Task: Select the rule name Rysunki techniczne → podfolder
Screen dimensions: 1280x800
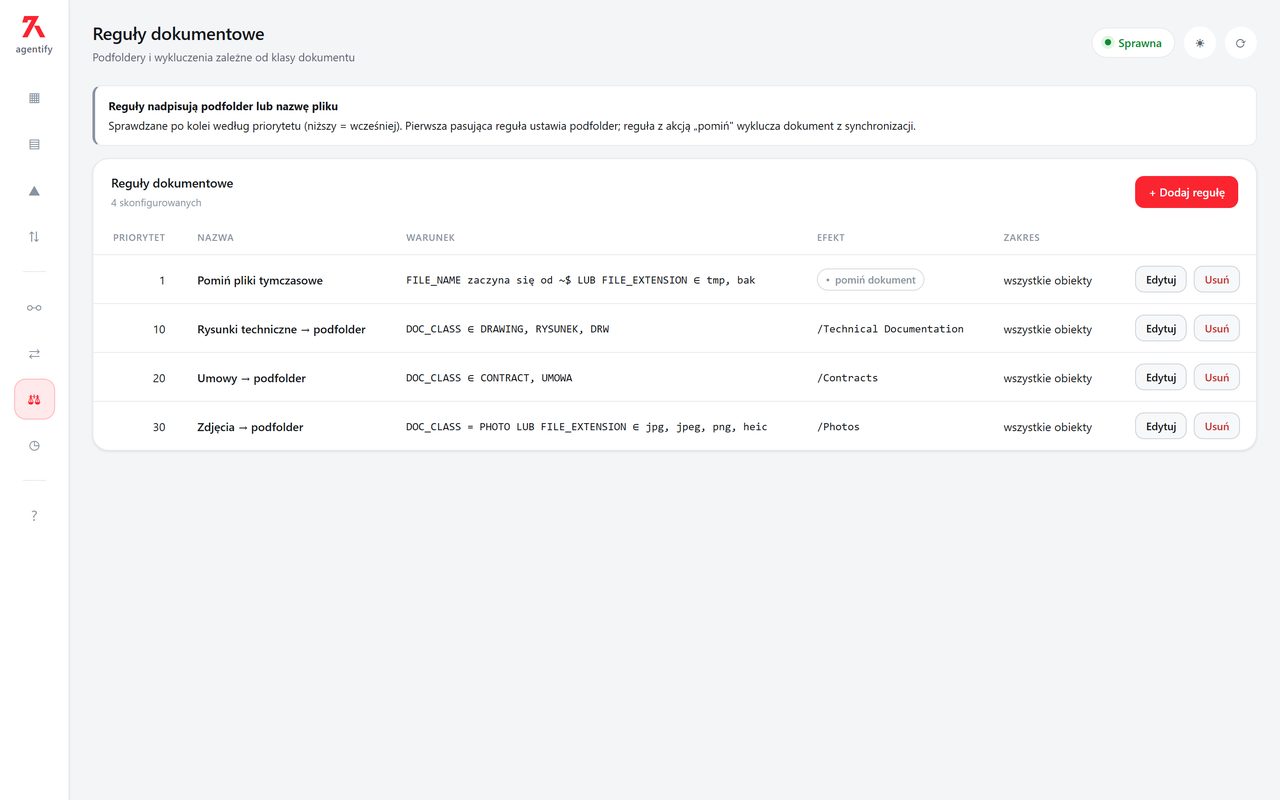Action: point(281,330)
